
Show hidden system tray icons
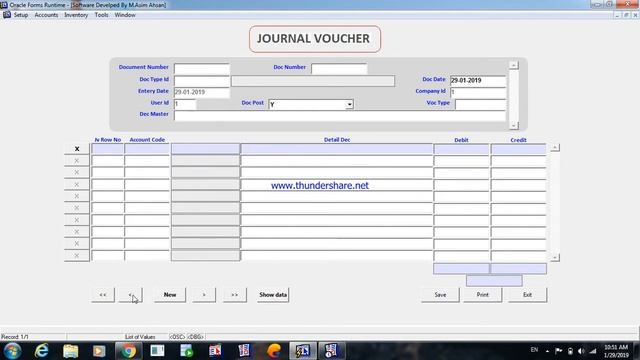click(x=547, y=351)
